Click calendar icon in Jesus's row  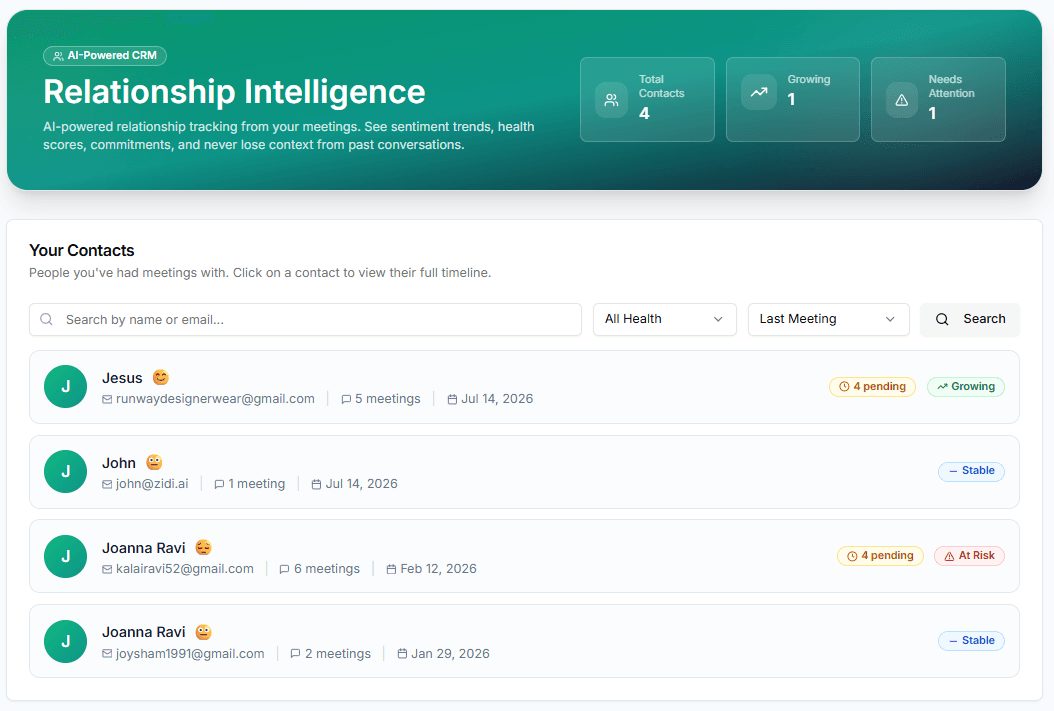pyautogui.click(x=452, y=399)
